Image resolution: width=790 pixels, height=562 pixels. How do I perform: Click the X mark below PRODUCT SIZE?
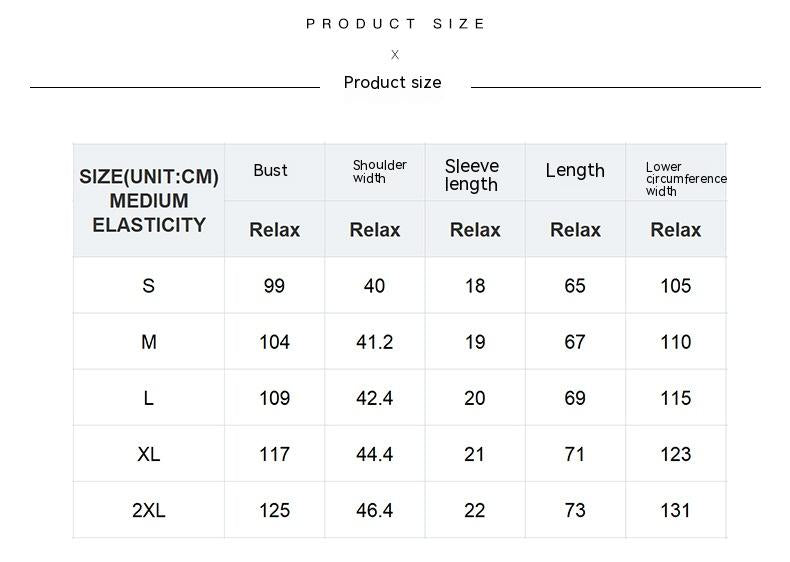(x=395, y=54)
